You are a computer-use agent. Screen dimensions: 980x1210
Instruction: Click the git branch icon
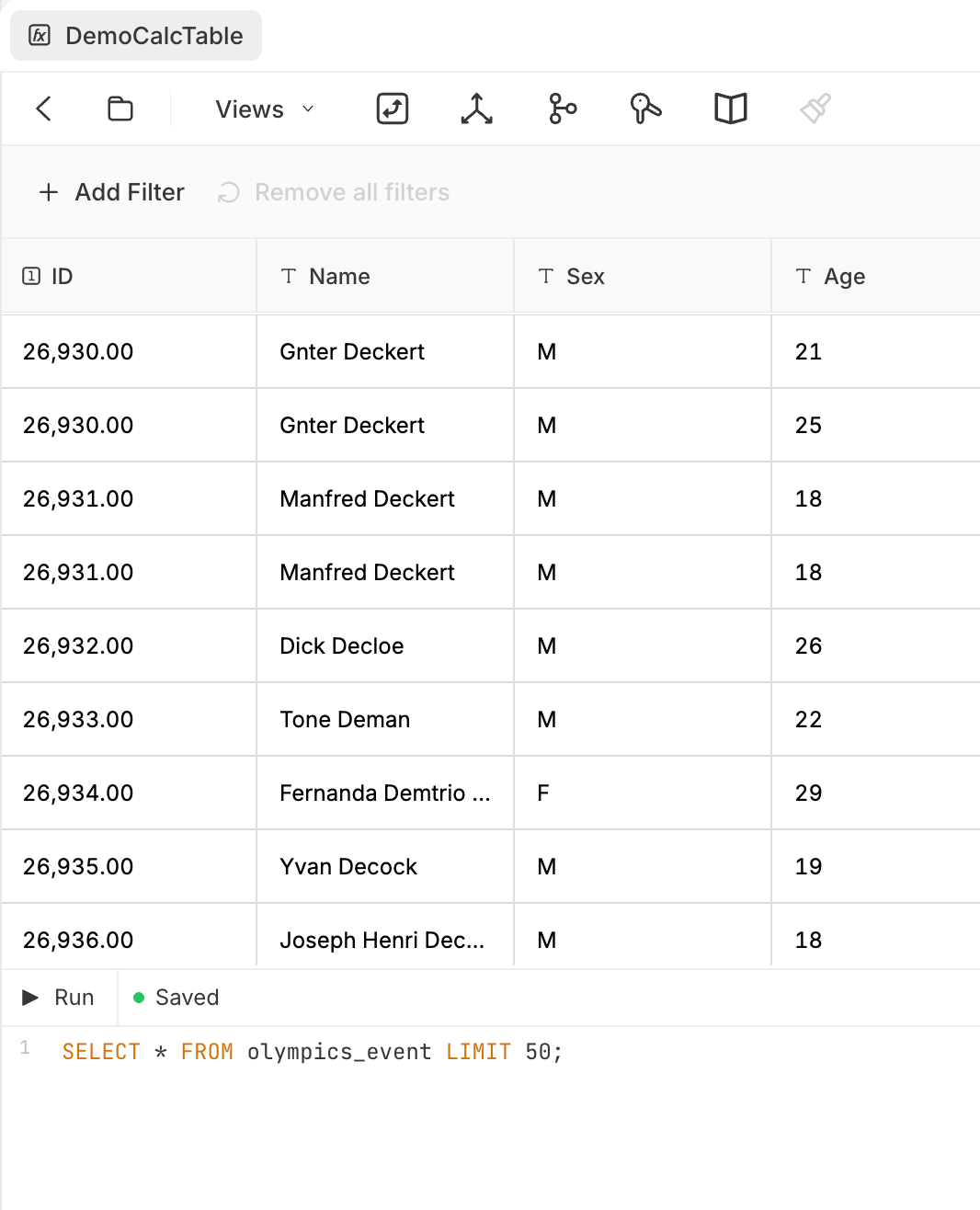[x=562, y=108]
